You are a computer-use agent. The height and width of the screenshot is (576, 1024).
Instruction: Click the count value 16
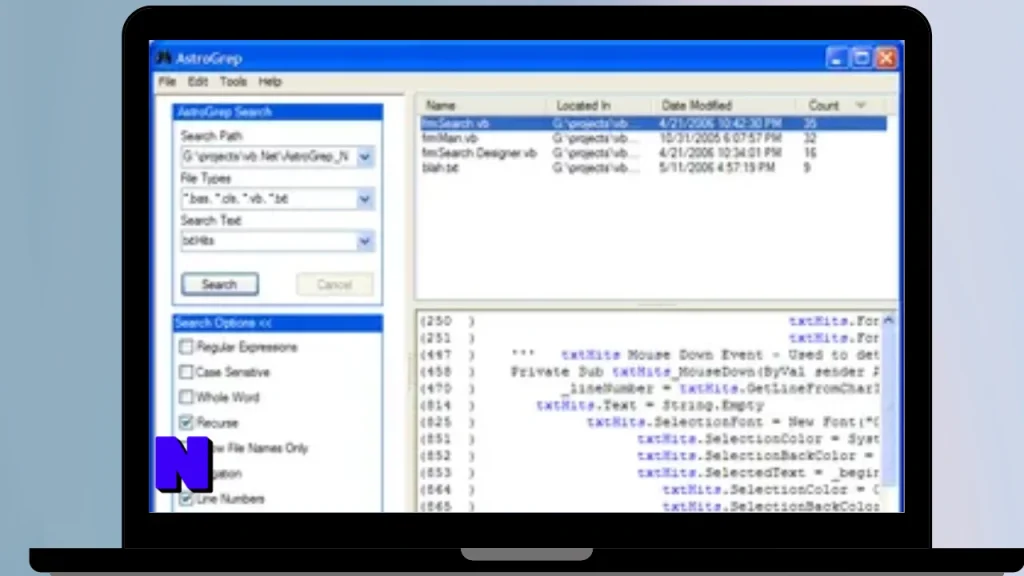810,153
